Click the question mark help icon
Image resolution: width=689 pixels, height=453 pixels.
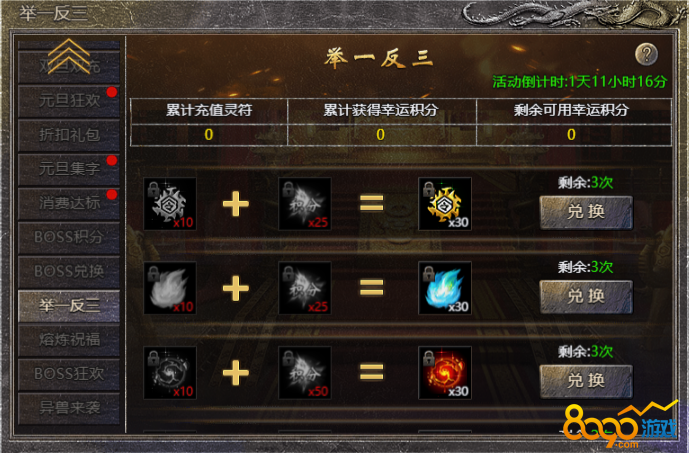click(646, 54)
